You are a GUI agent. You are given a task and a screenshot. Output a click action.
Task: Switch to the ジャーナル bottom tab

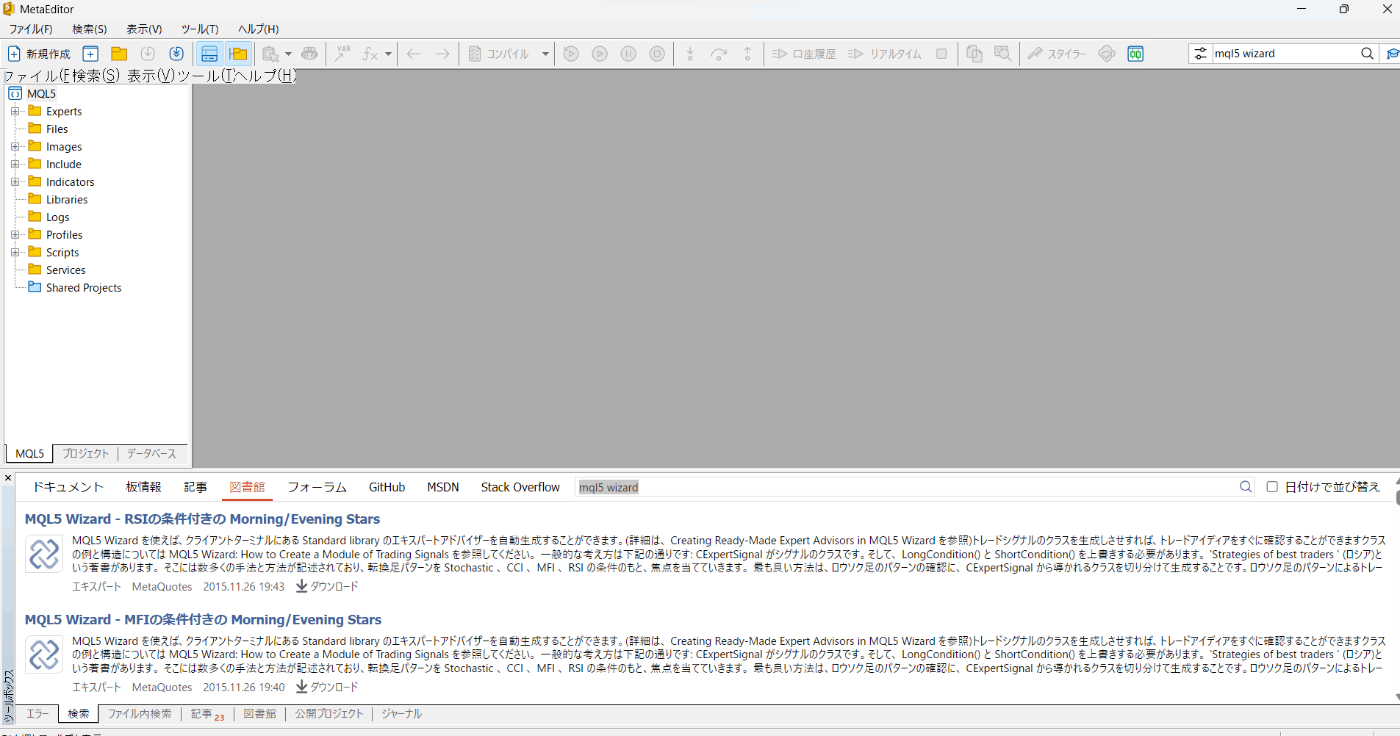point(401,714)
